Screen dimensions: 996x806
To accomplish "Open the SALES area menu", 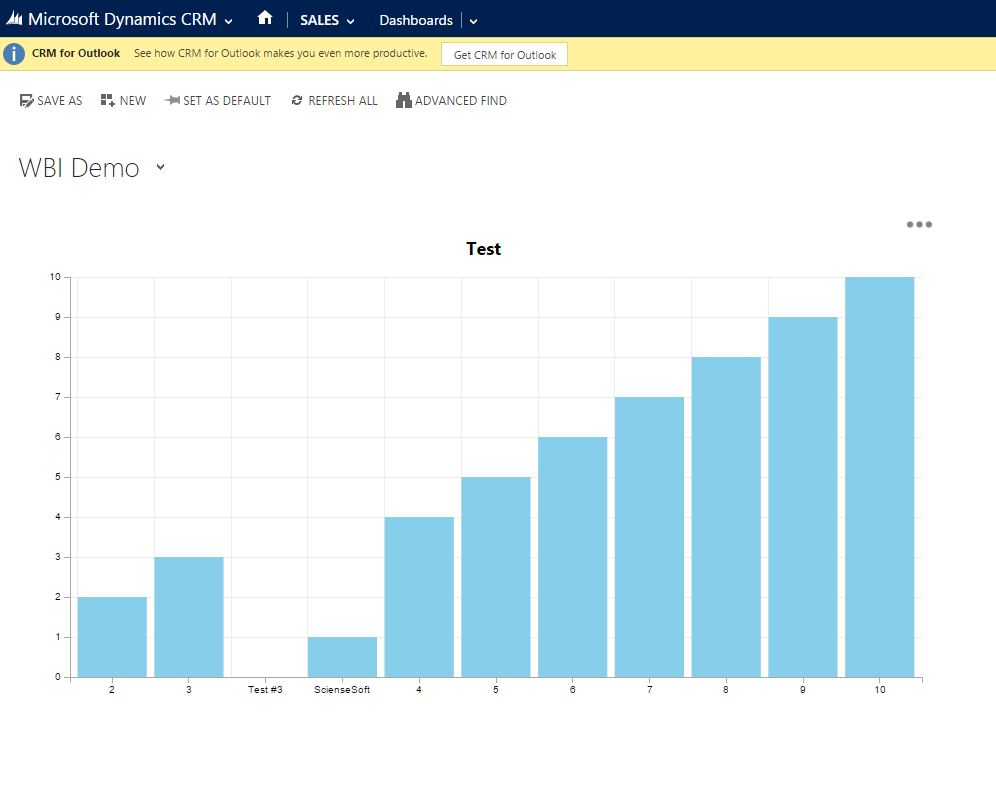I will (x=327, y=20).
